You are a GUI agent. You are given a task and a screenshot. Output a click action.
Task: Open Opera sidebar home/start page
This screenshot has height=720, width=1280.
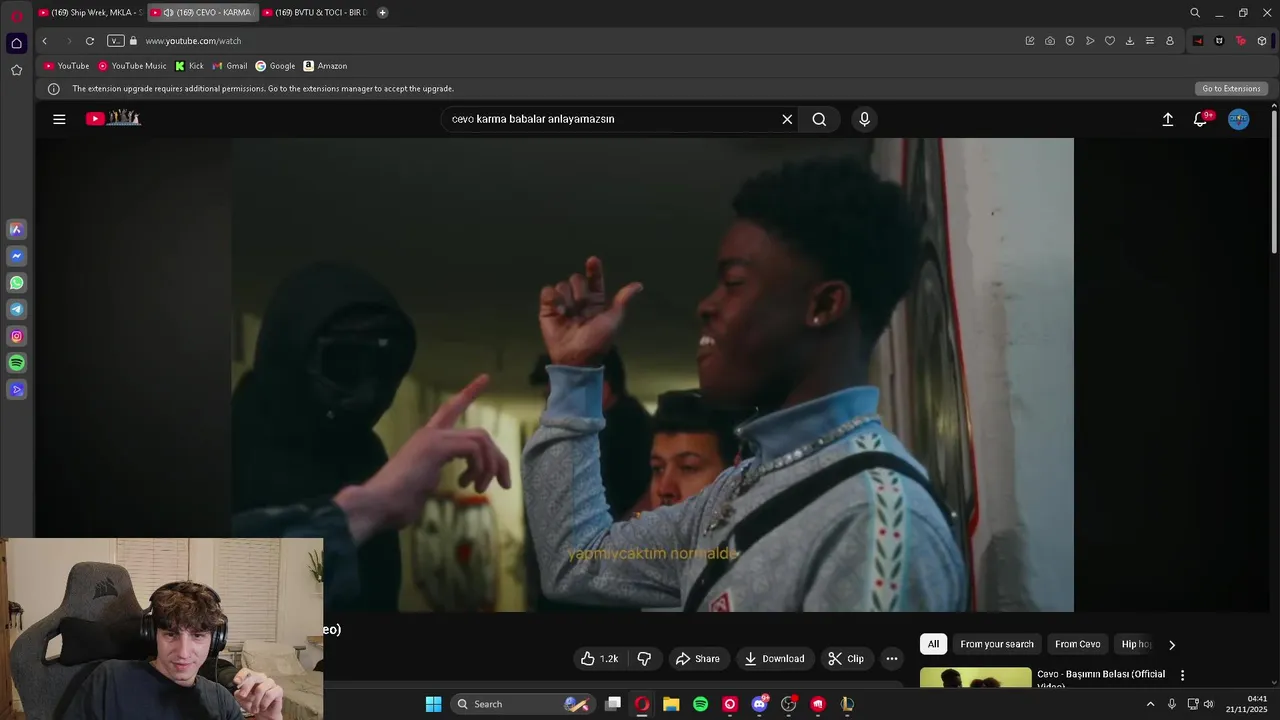(x=16, y=43)
